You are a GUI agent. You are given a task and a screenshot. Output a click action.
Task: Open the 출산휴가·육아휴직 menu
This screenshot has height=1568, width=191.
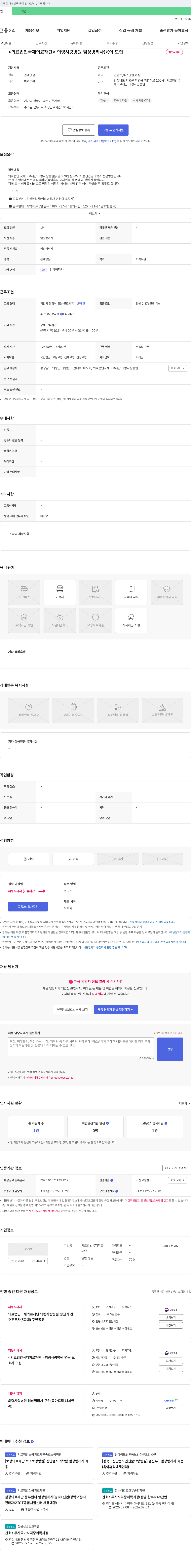click(x=174, y=30)
